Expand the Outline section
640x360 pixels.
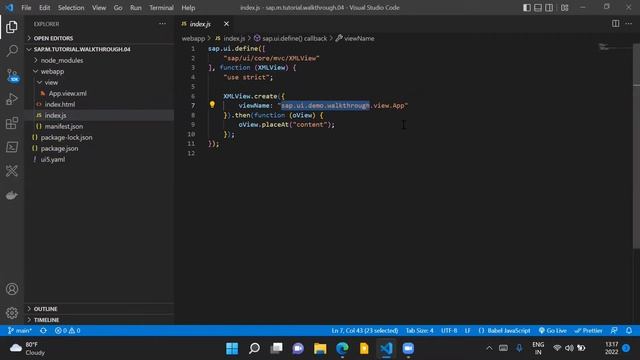(99, 309)
